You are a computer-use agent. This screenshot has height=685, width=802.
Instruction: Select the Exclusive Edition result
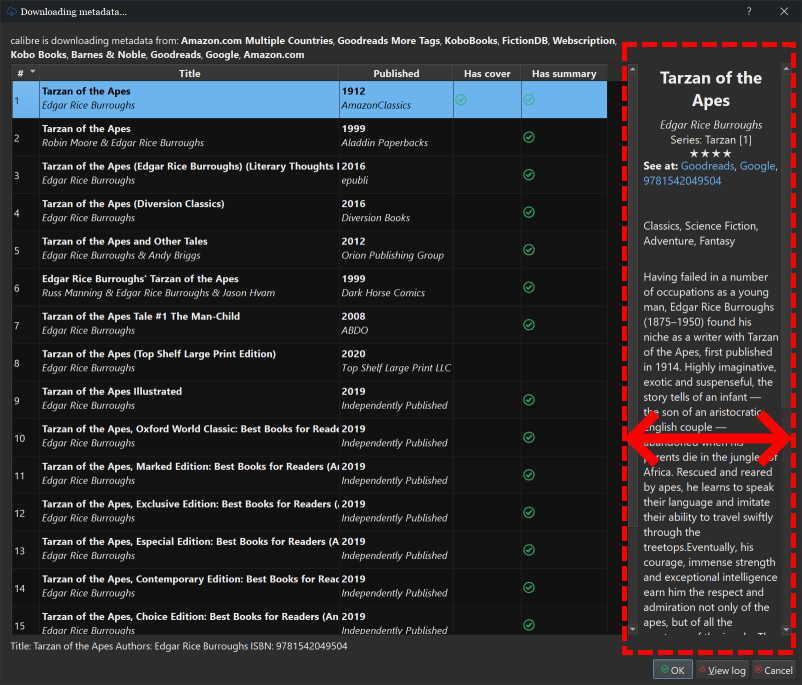point(309,512)
